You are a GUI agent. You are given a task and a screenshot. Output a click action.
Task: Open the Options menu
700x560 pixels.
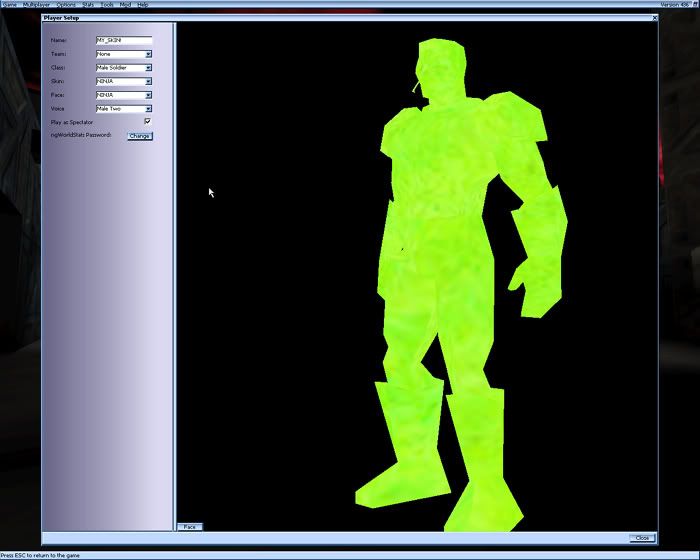(x=66, y=5)
